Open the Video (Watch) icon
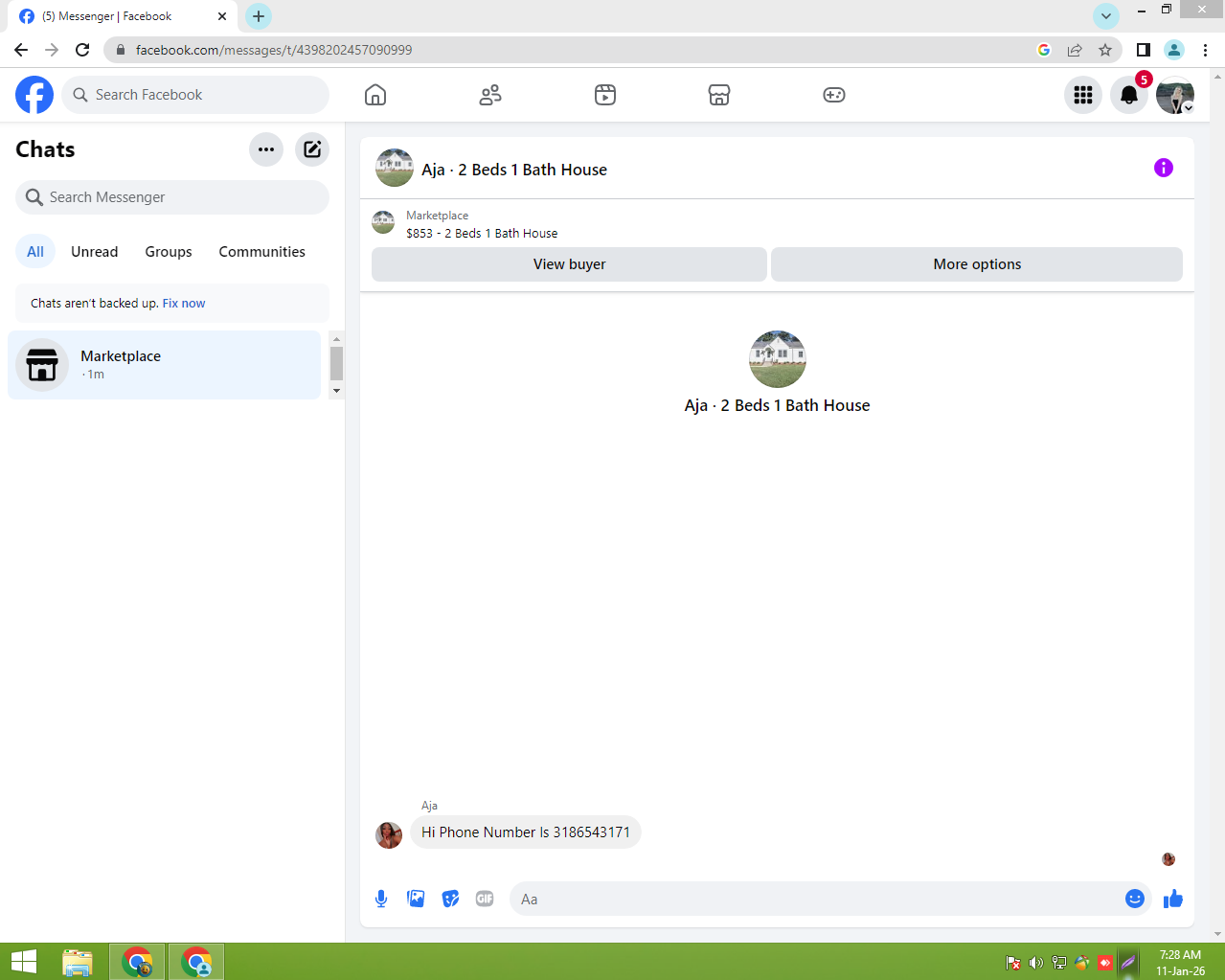 click(605, 95)
